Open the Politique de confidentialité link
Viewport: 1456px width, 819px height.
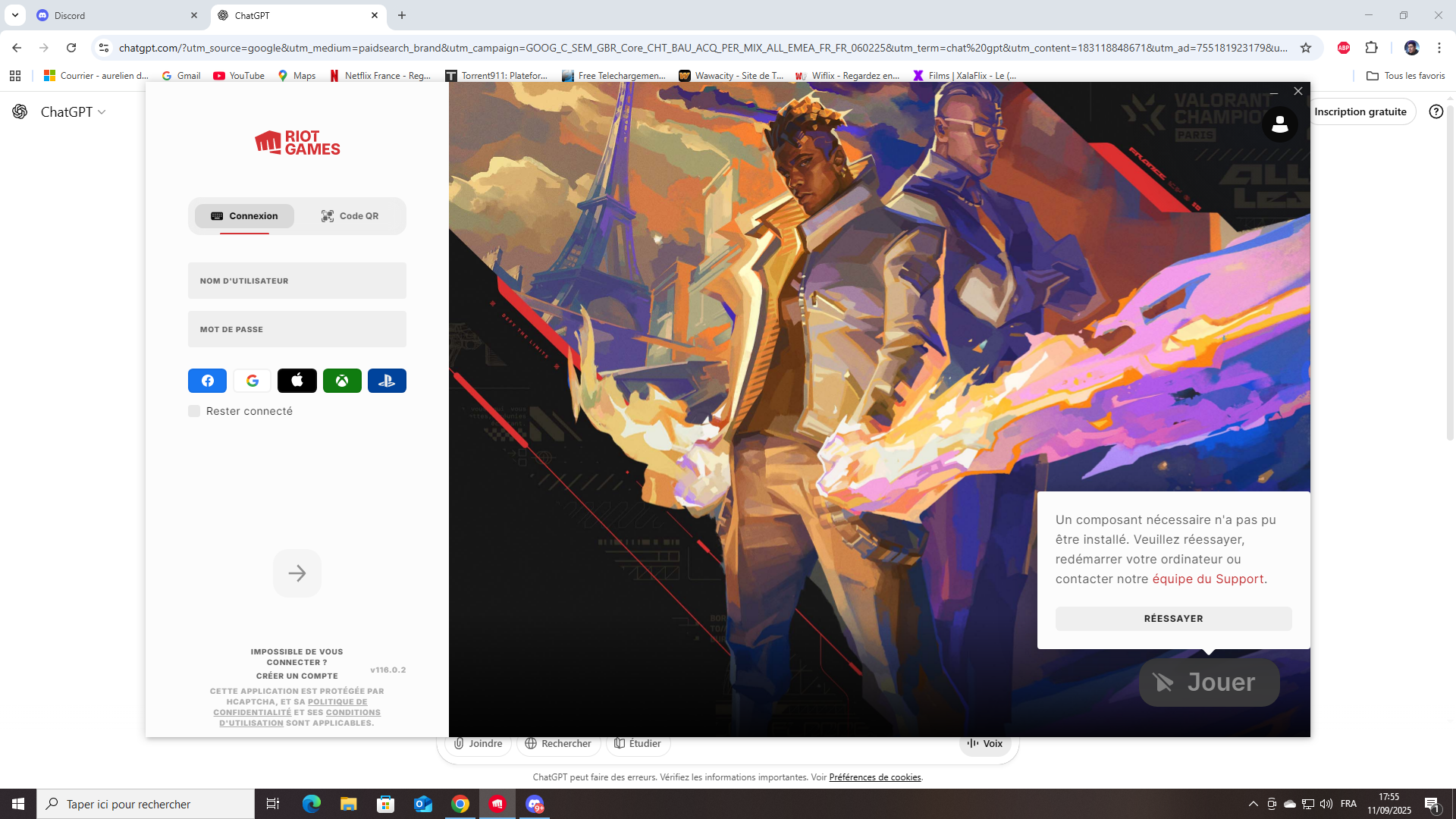(290, 708)
